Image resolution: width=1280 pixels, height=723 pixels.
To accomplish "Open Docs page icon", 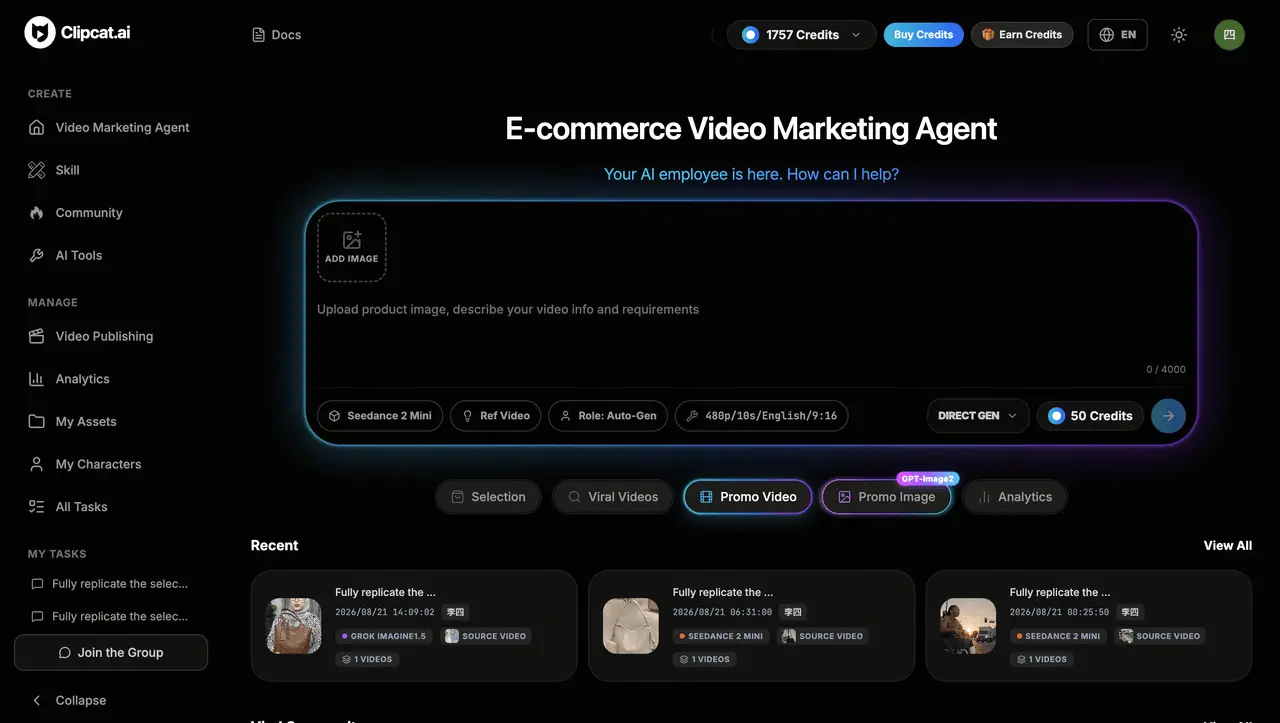I will (x=259, y=35).
